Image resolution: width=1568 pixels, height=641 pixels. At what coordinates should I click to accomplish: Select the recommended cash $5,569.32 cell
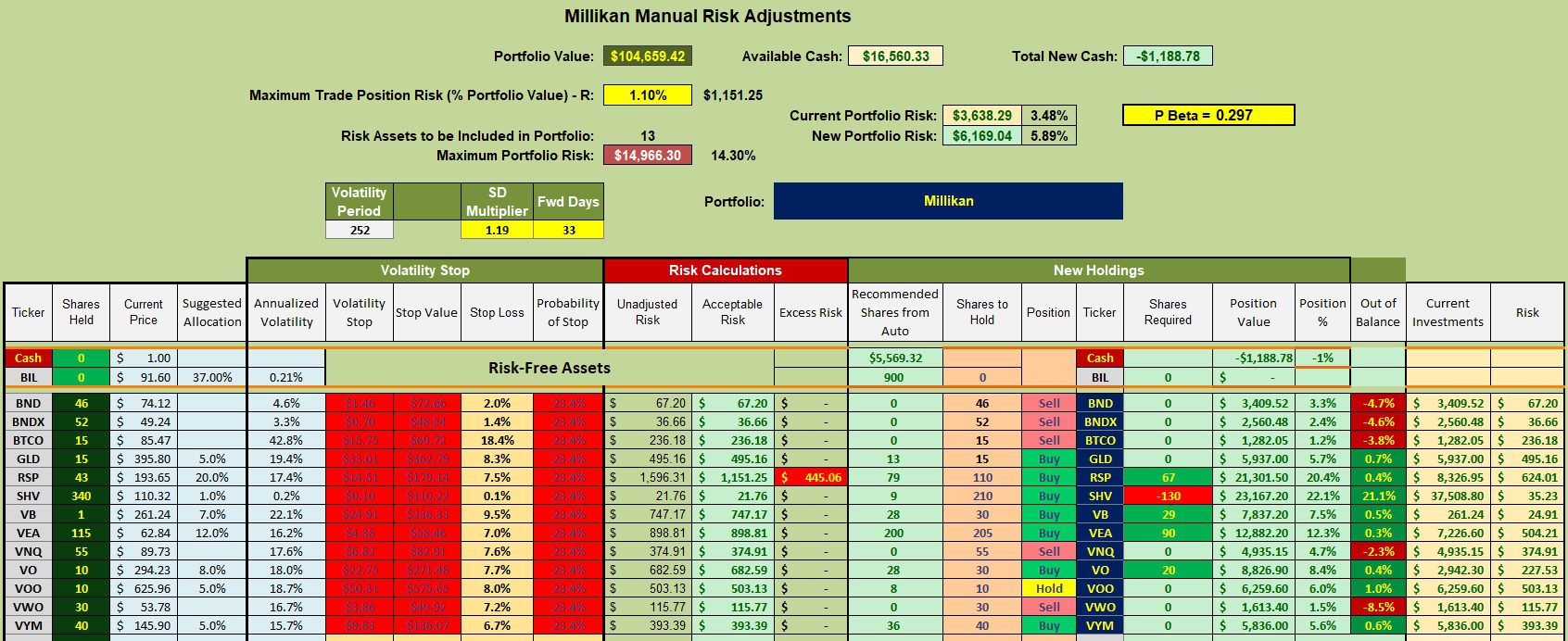click(895, 358)
